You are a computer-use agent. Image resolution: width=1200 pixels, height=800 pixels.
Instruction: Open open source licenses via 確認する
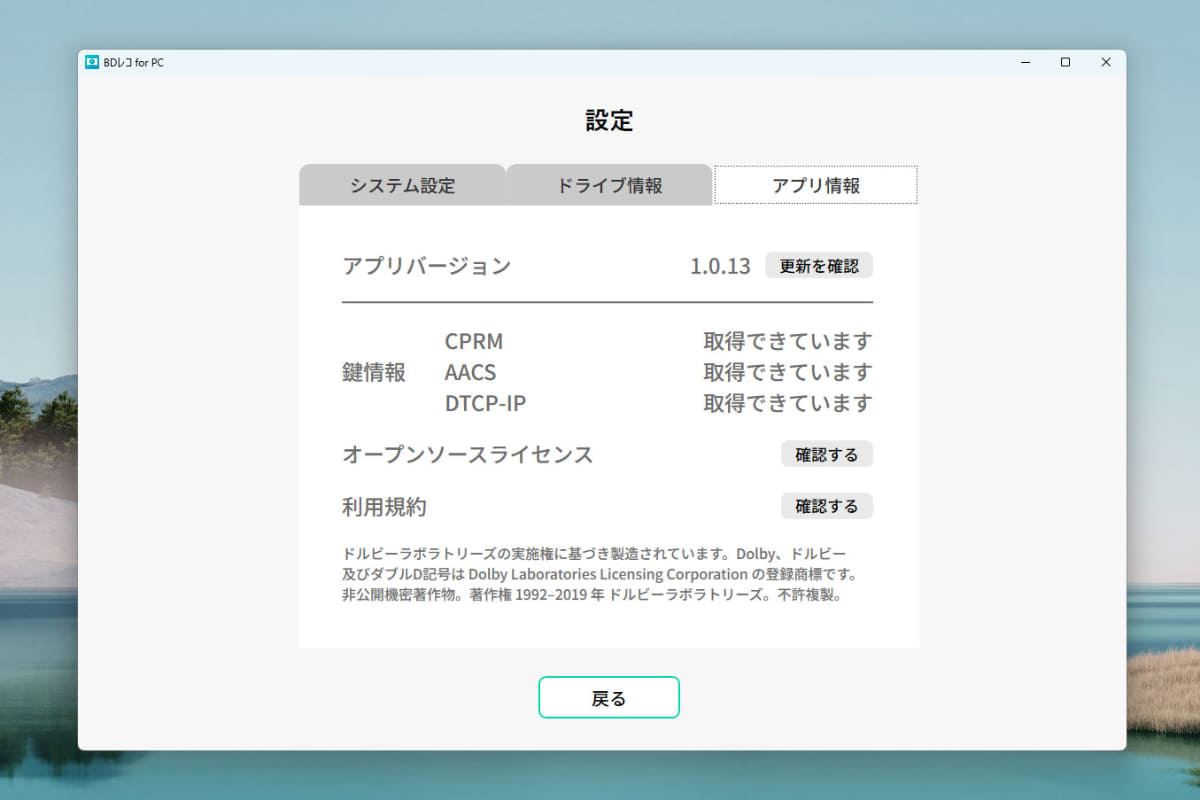(826, 454)
